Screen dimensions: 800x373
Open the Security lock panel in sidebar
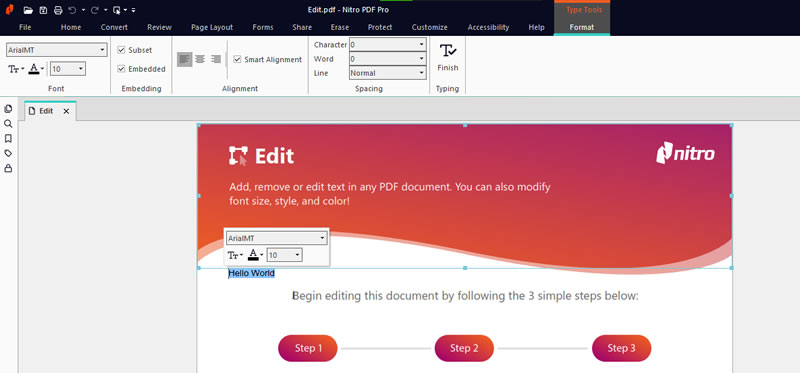coord(8,168)
